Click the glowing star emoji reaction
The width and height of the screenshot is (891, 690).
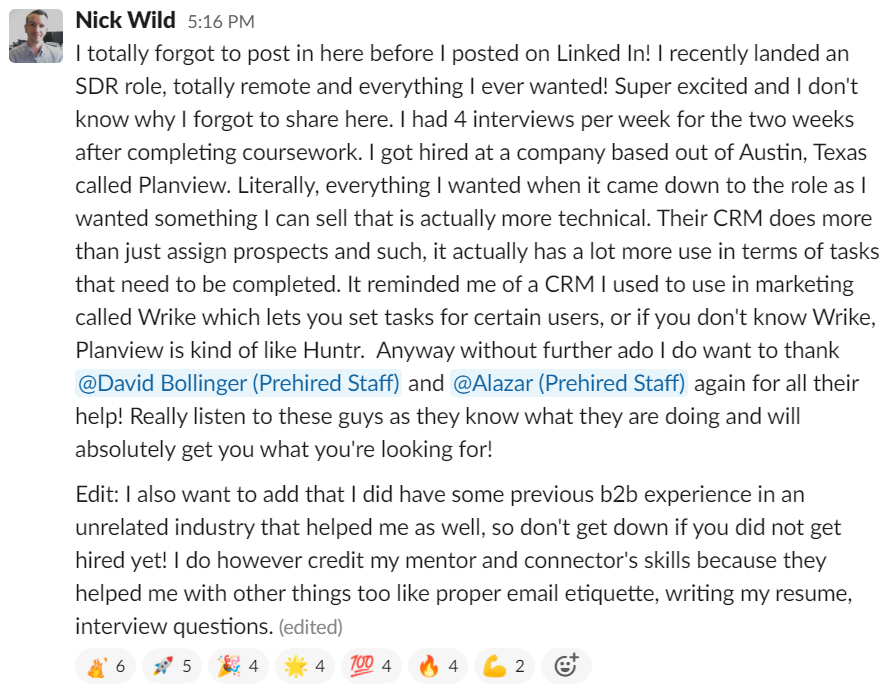pyautogui.click(x=303, y=665)
